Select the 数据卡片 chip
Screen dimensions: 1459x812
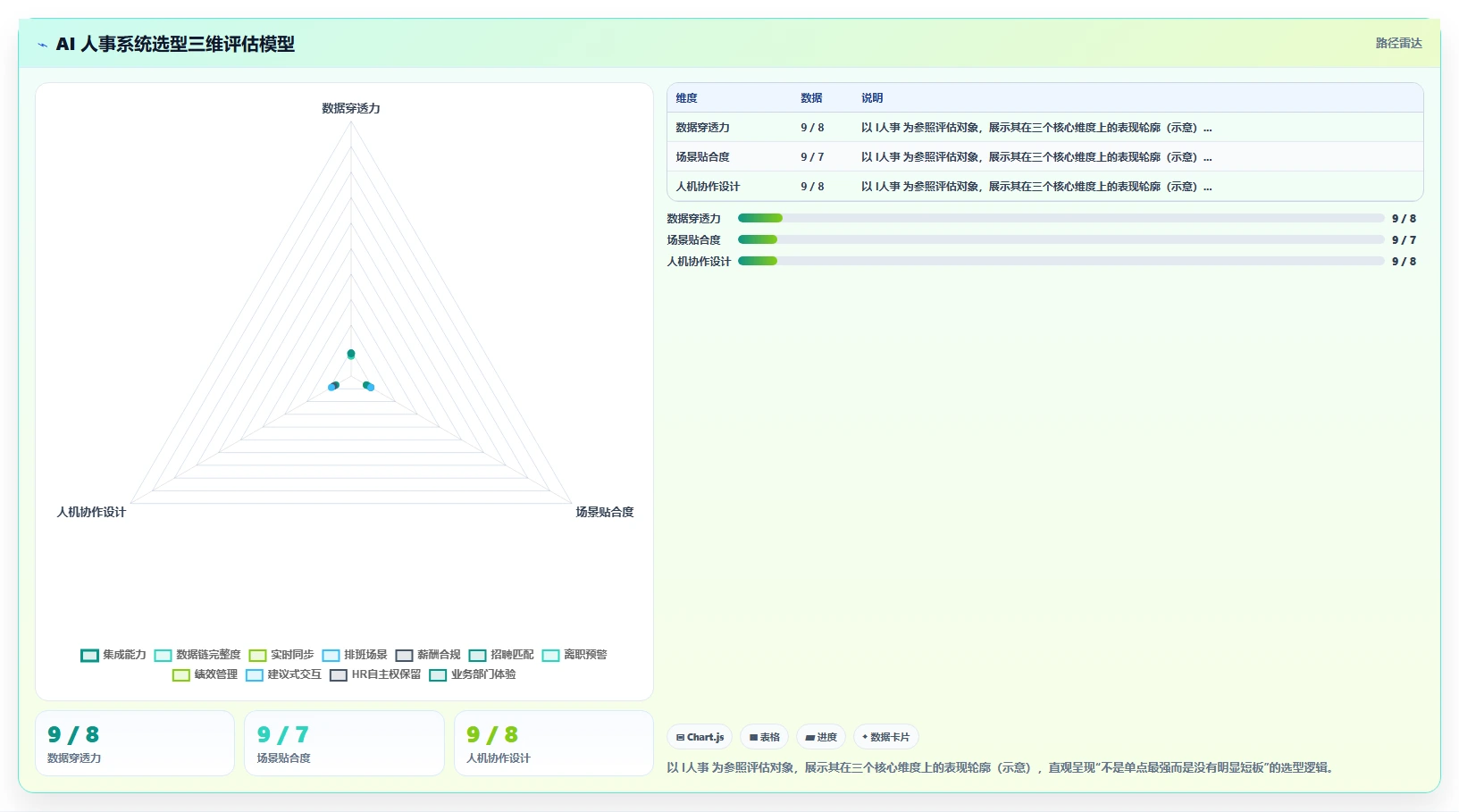pos(886,737)
